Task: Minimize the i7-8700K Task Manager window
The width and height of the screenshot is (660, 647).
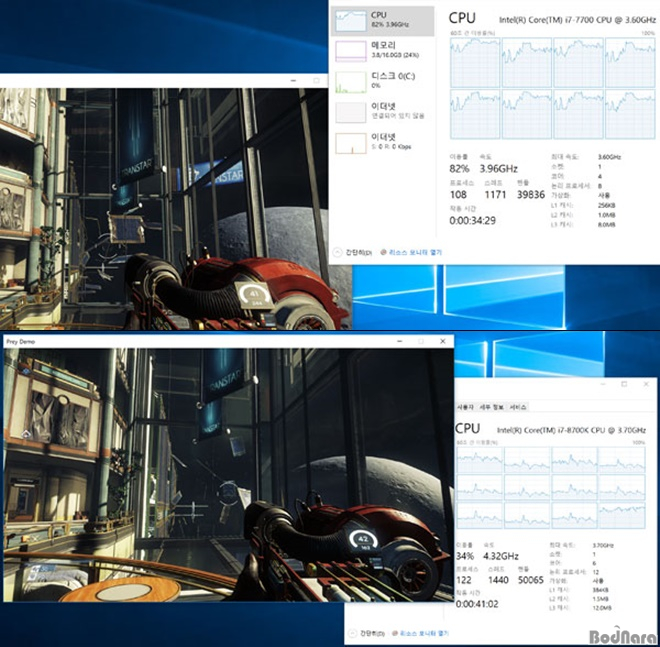Action: pos(603,384)
